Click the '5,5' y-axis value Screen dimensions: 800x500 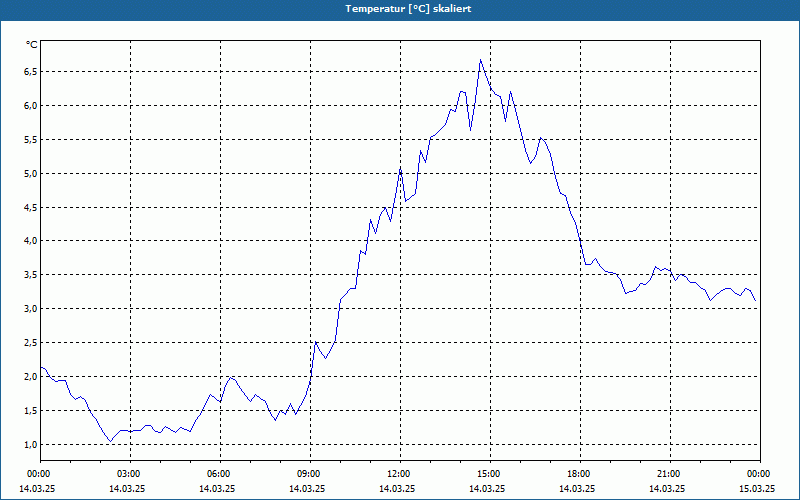(30, 140)
